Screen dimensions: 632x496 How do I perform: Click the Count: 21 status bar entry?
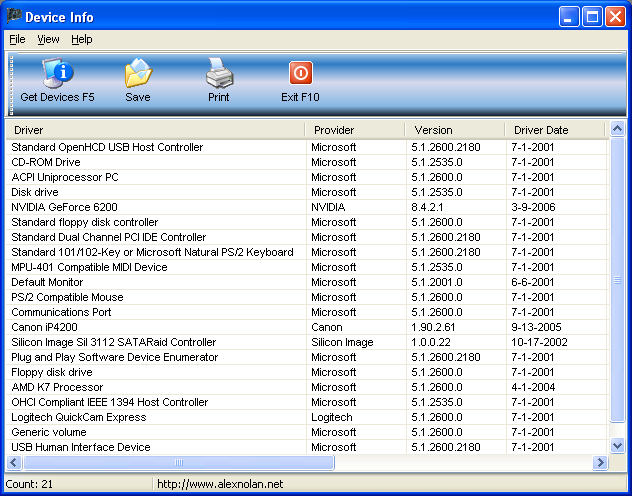click(x=29, y=484)
